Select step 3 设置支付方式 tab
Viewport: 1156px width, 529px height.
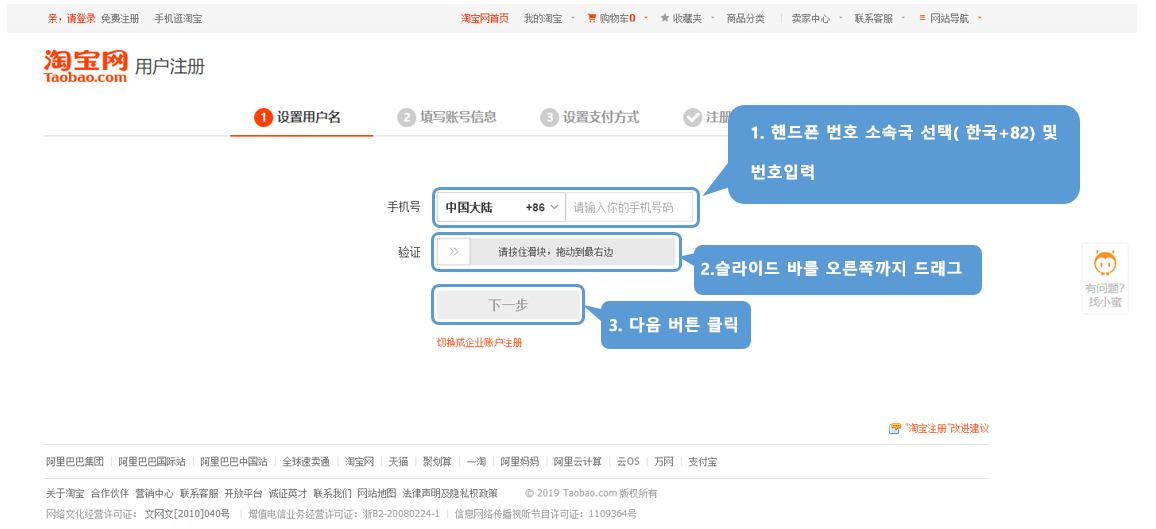(590, 118)
